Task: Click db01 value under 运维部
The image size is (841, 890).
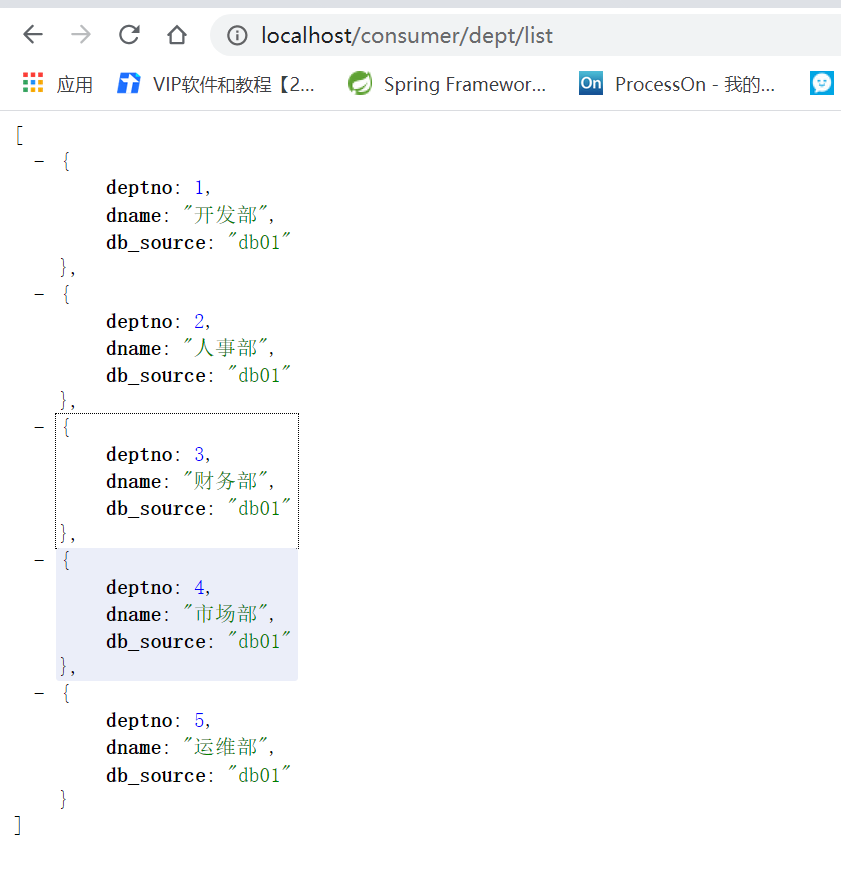Action: tap(259, 775)
